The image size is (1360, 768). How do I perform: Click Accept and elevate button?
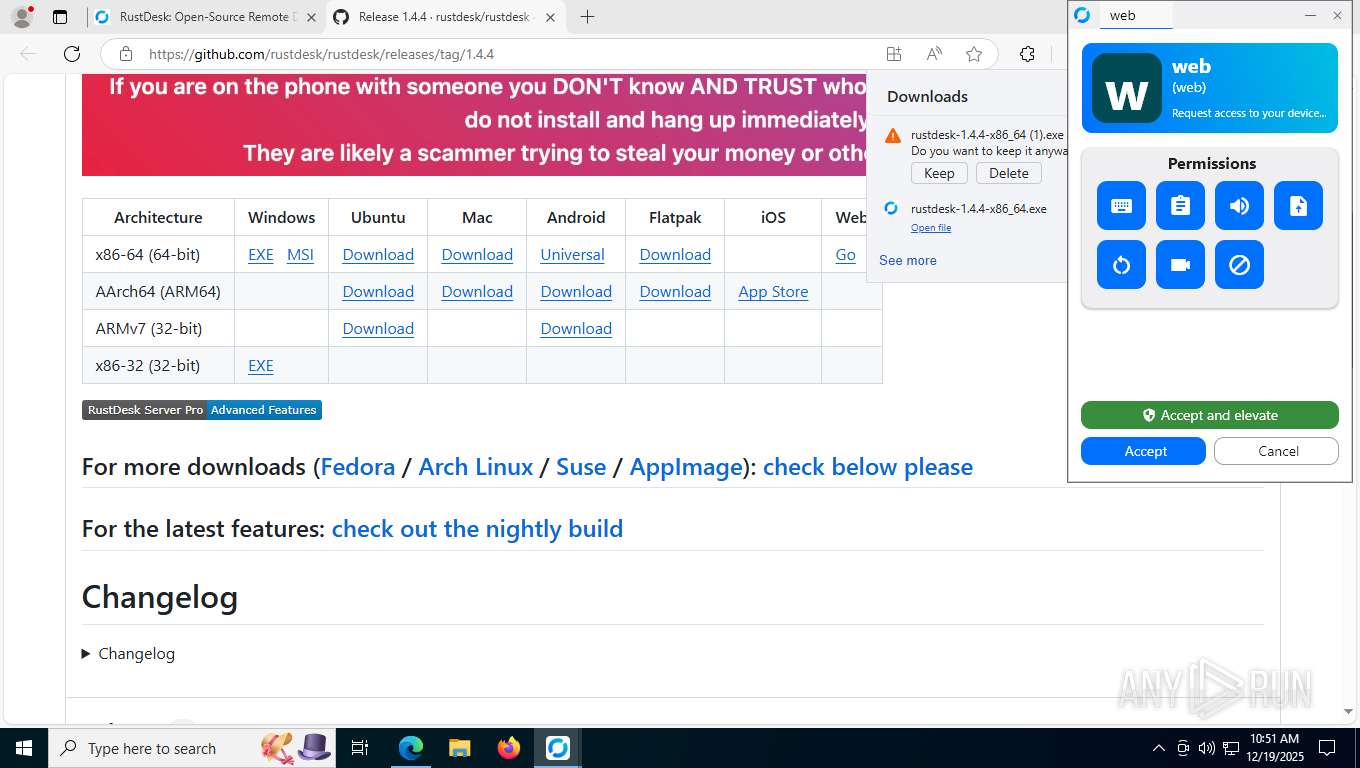(x=1210, y=415)
